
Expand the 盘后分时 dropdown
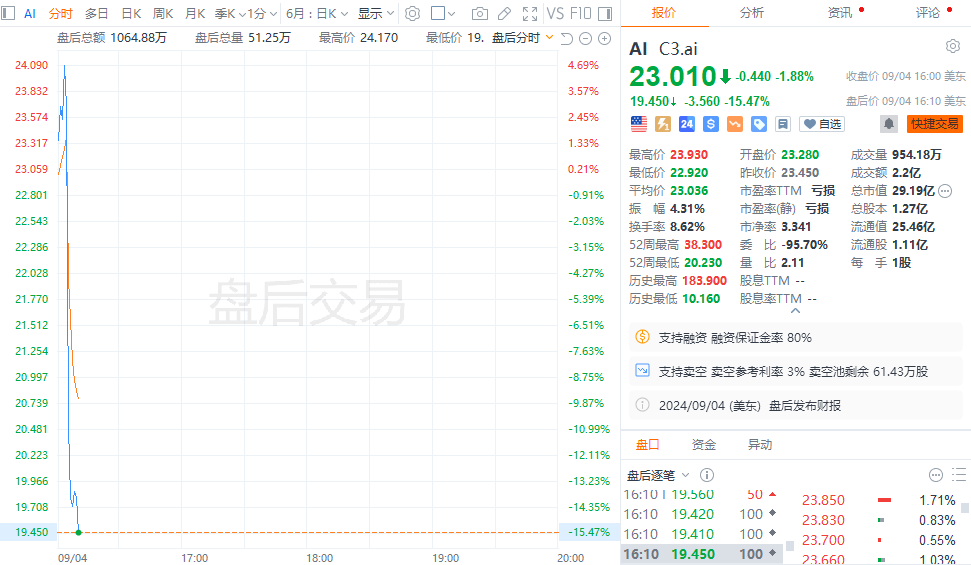pyautogui.click(x=522, y=38)
